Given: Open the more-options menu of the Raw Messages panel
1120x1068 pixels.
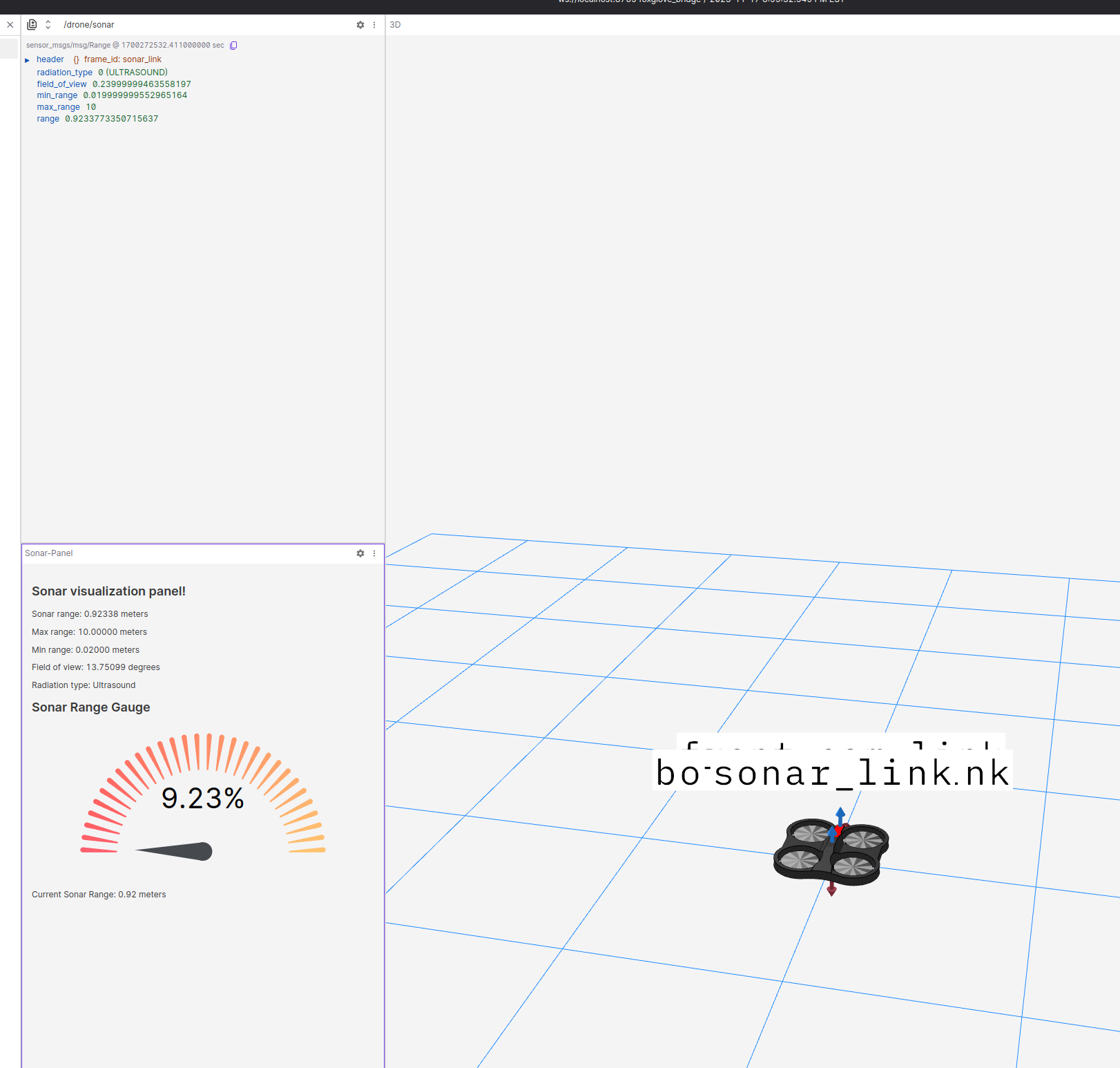Looking at the screenshot, I should click(x=374, y=24).
